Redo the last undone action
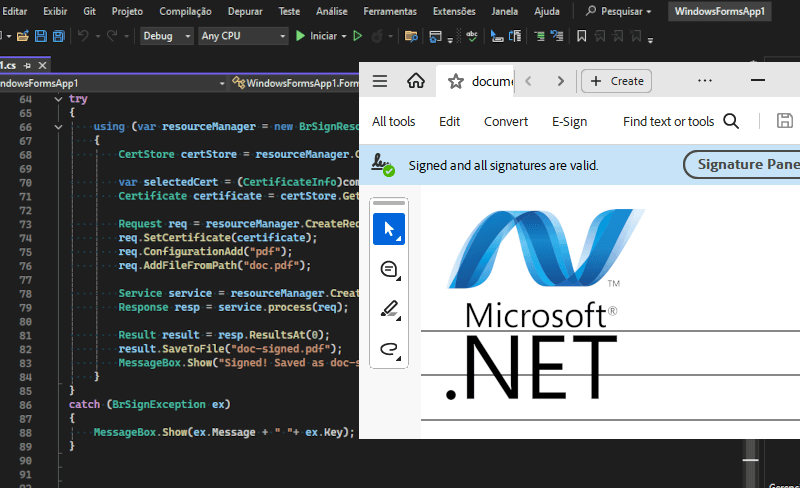The height and width of the screenshot is (488, 800). 112,36
